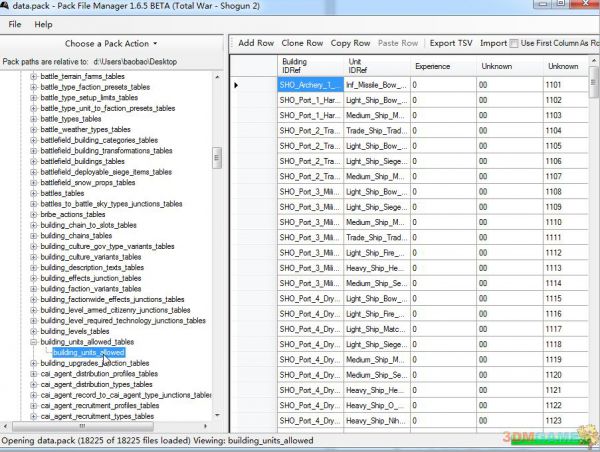The height and width of the screenshot is (452, 600).
Task: Click Export TSV in the toolbar
Action: pyautogui.click(x=451, y=44)
